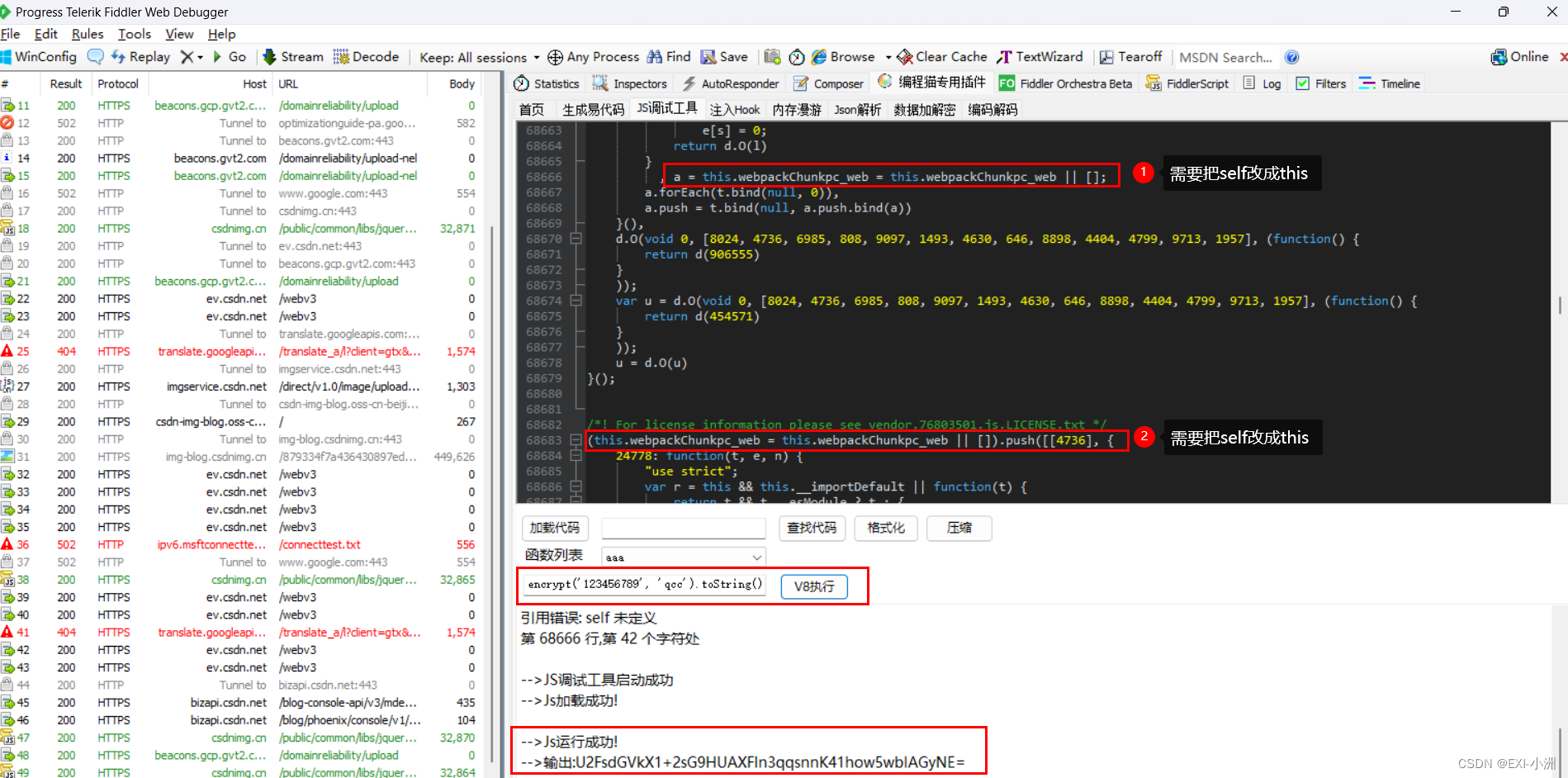Toggle Decode in the toolbar
This screenshot has height=778, width=1568.
click(x=366, y=56)
